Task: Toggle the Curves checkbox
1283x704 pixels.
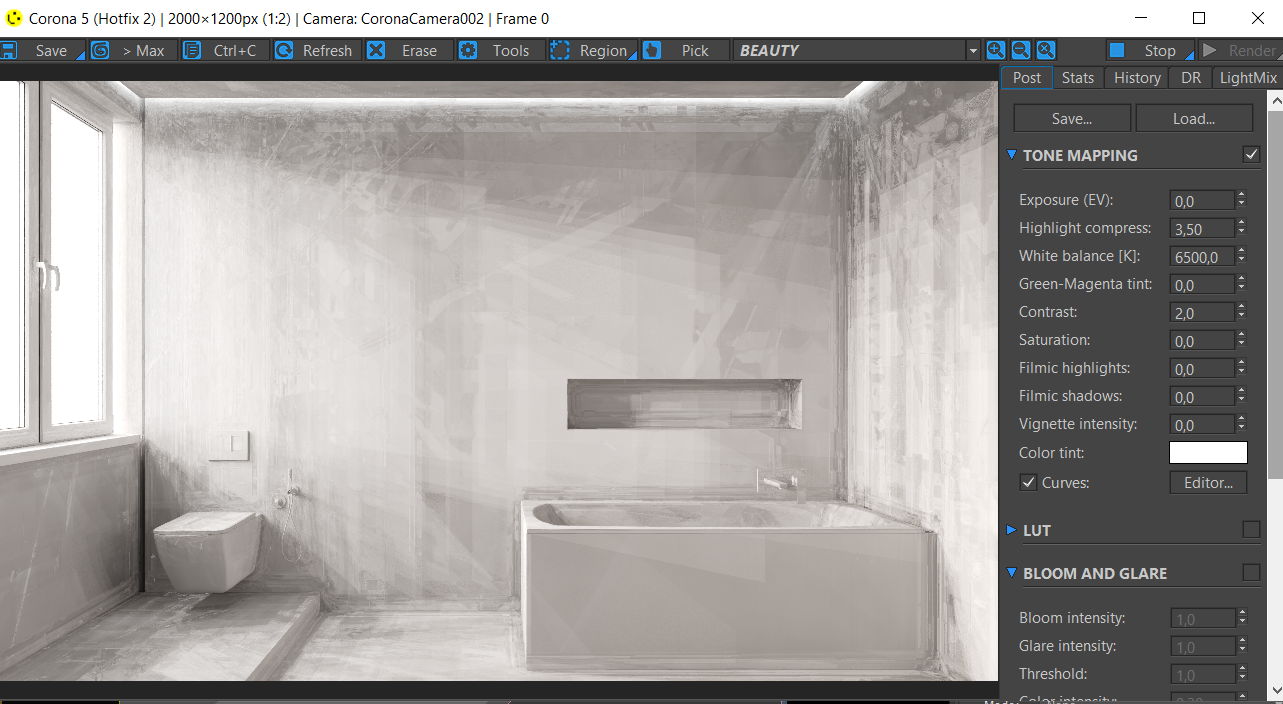Action: pos(1028,482)
